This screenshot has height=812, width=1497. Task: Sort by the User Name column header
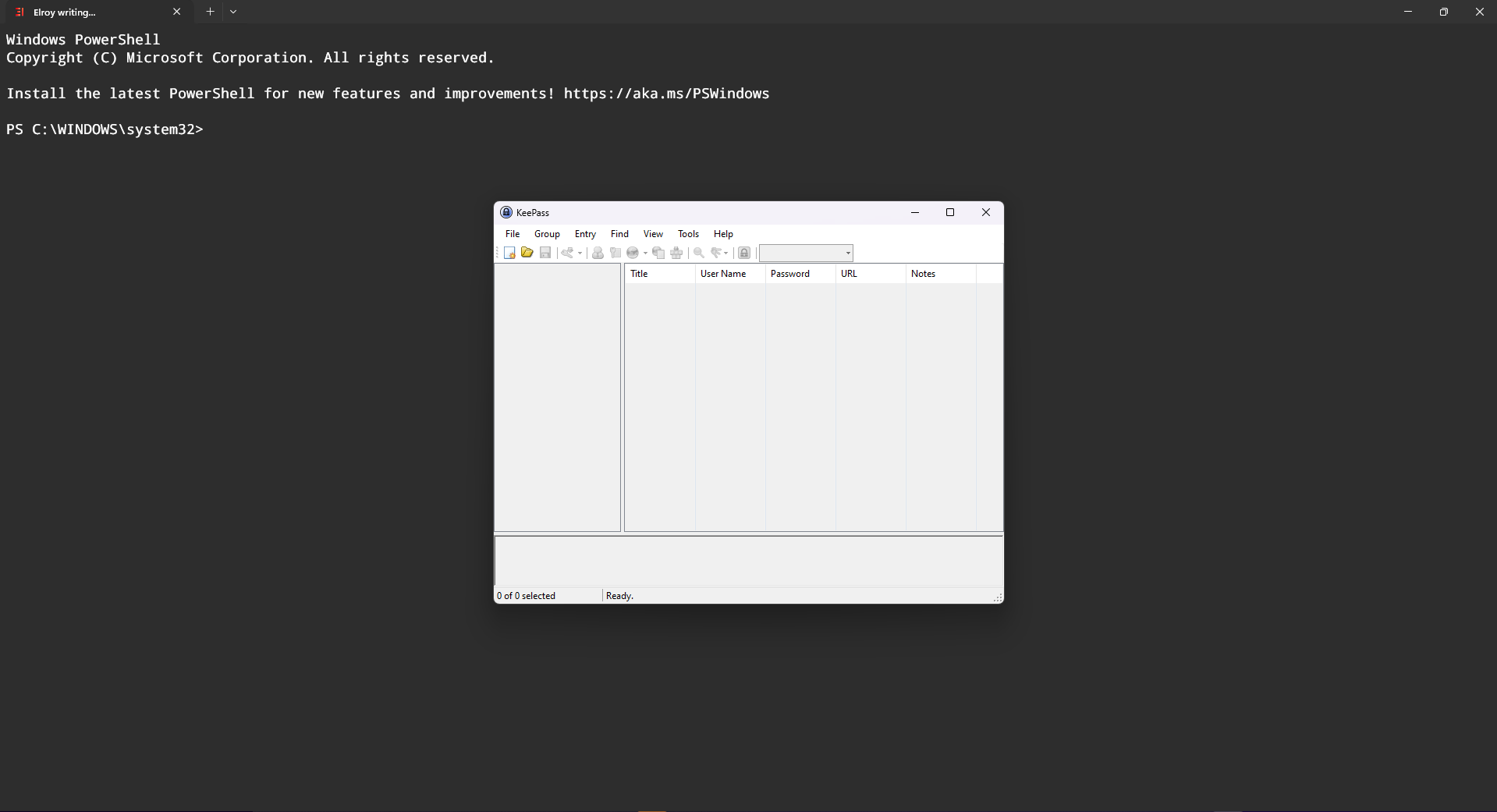click(730, 274)
